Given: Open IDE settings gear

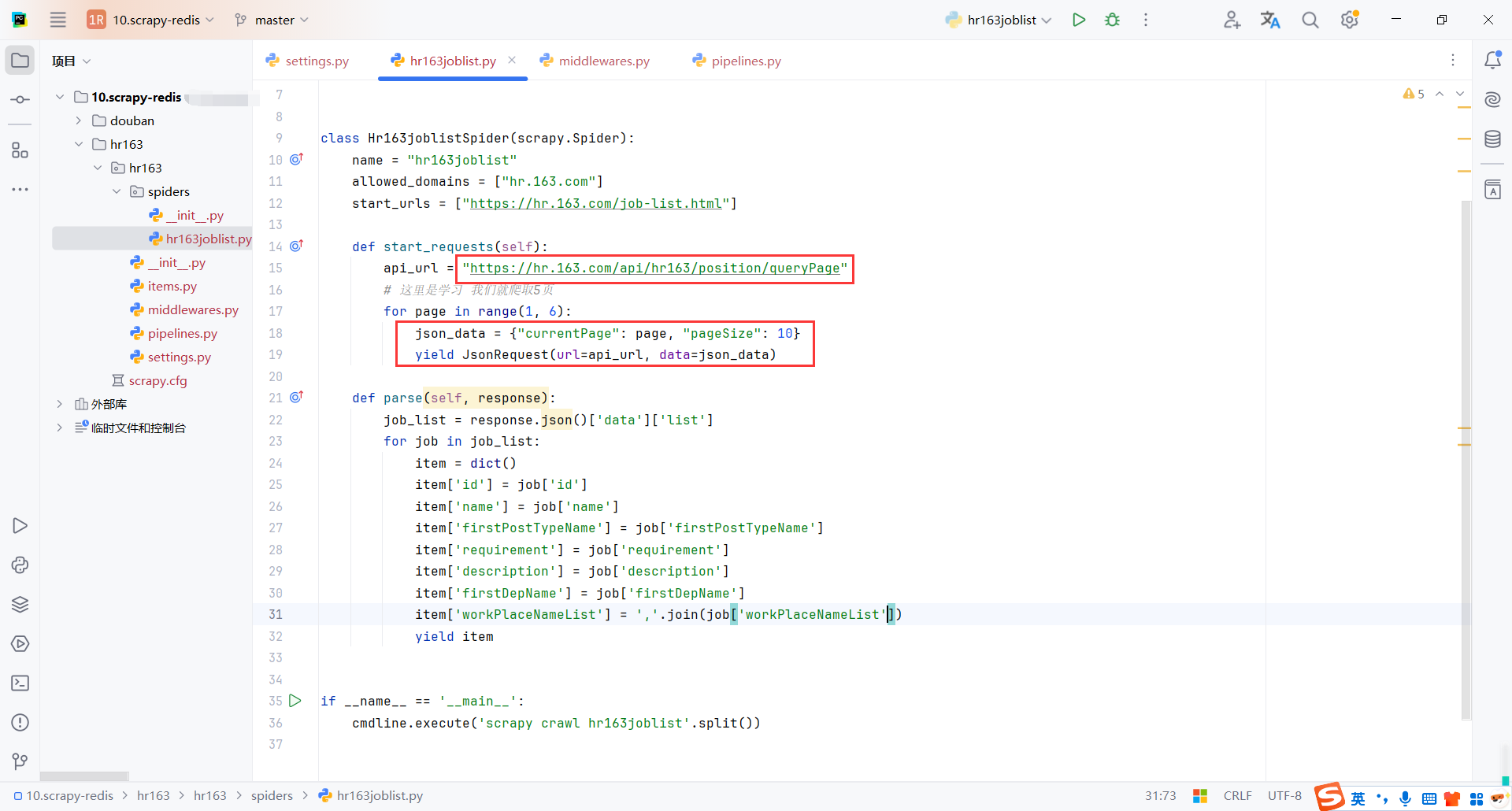Looking at the screenshot, I should (x=1350, y=20).
